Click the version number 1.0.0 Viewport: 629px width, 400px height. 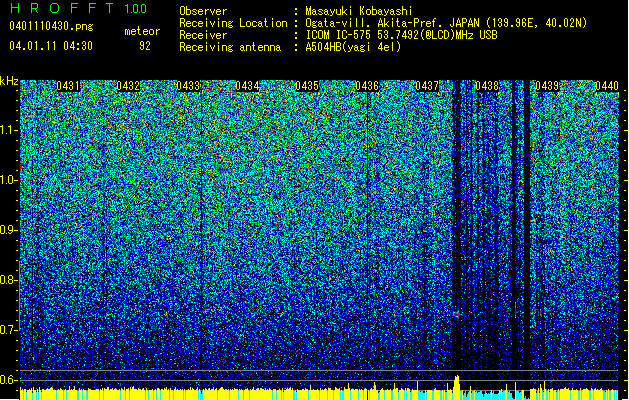pyautogui.click(x=136, y=9)
